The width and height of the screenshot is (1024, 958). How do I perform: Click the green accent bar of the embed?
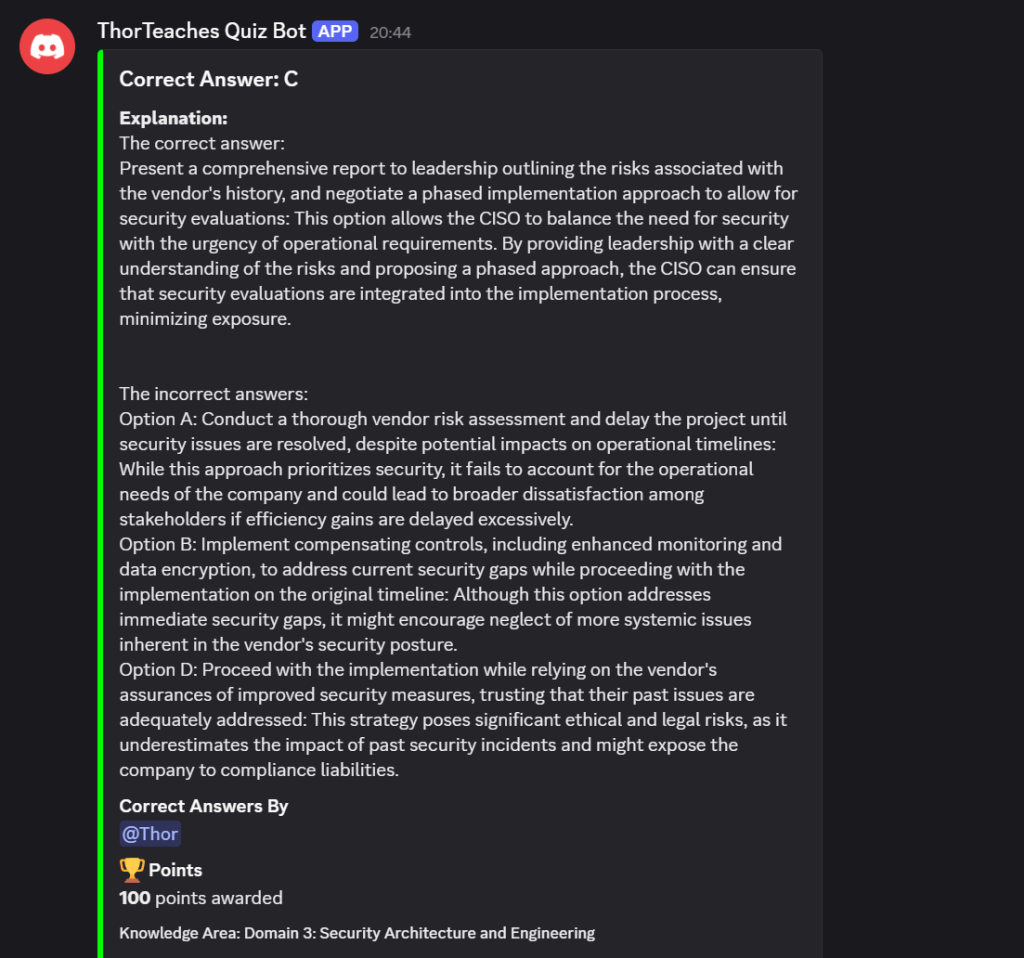[101, 500]
